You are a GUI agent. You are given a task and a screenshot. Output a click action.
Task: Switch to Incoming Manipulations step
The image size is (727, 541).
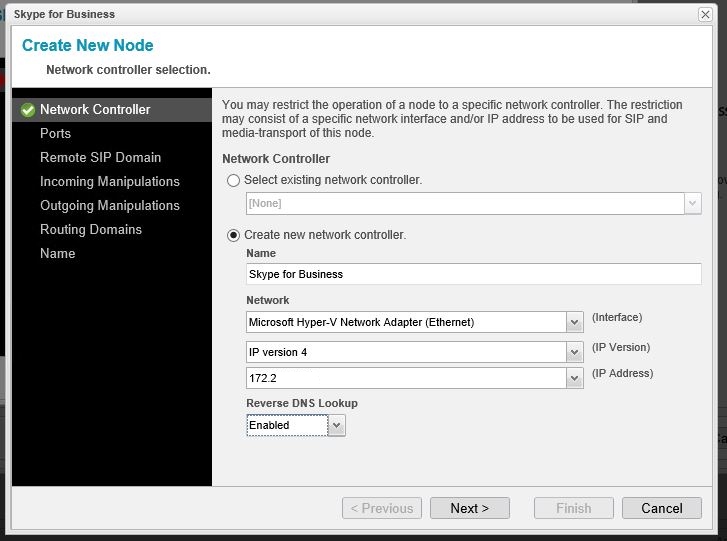110,182
